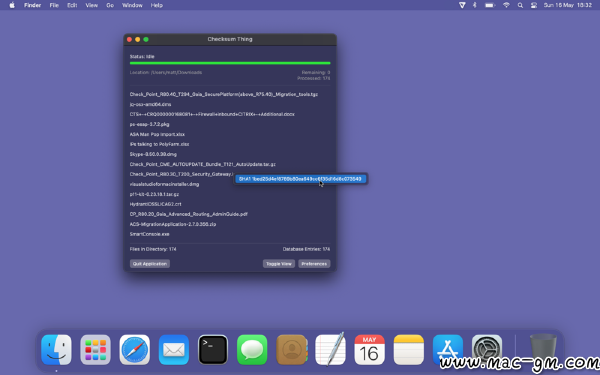600x375 pixels.
Task: Open Control Center in menu bar
Action: pyautogui.click(x=534, y=5)
